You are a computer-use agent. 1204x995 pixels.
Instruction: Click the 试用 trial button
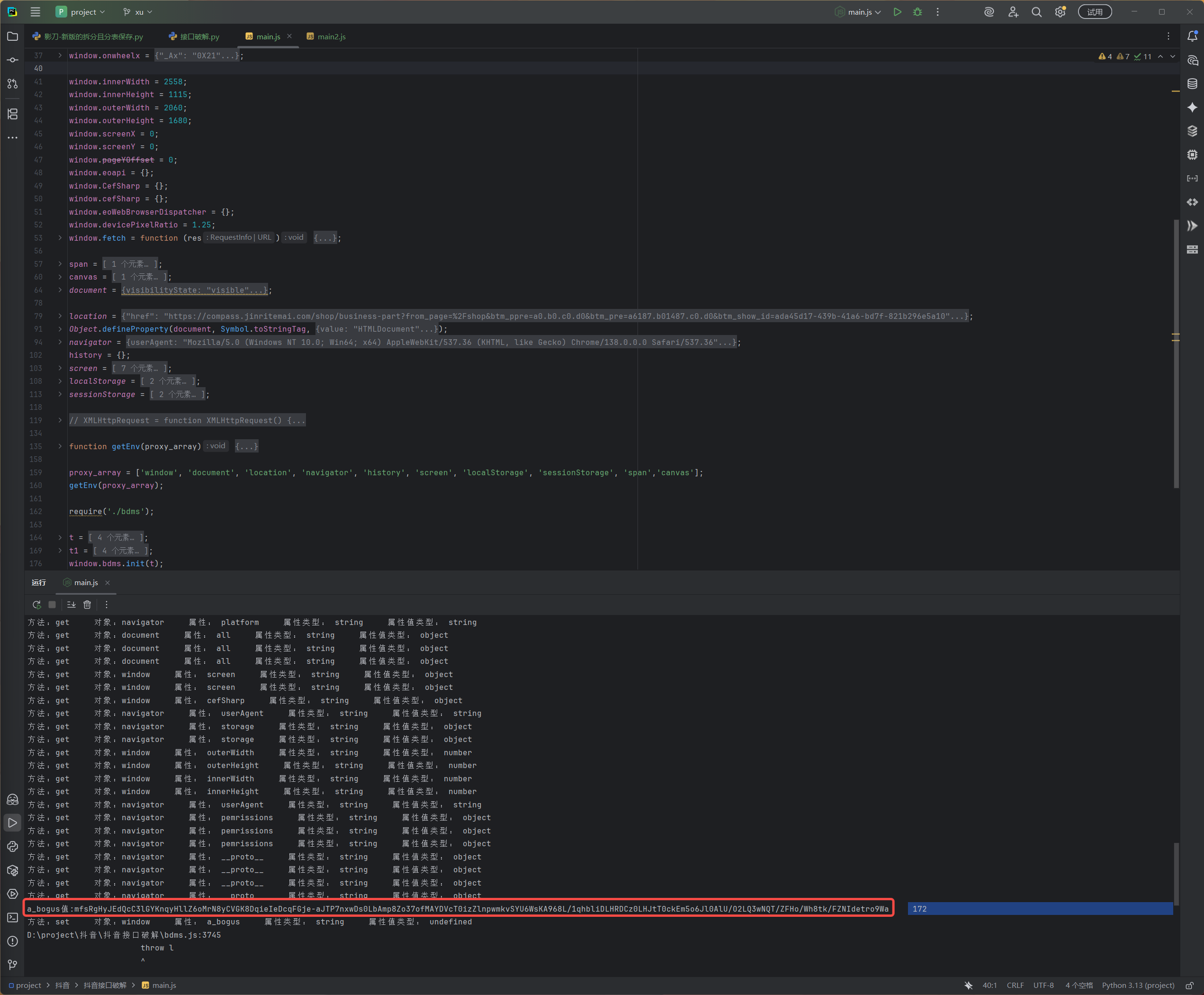pyautogui.click(x=1095, y=12)
